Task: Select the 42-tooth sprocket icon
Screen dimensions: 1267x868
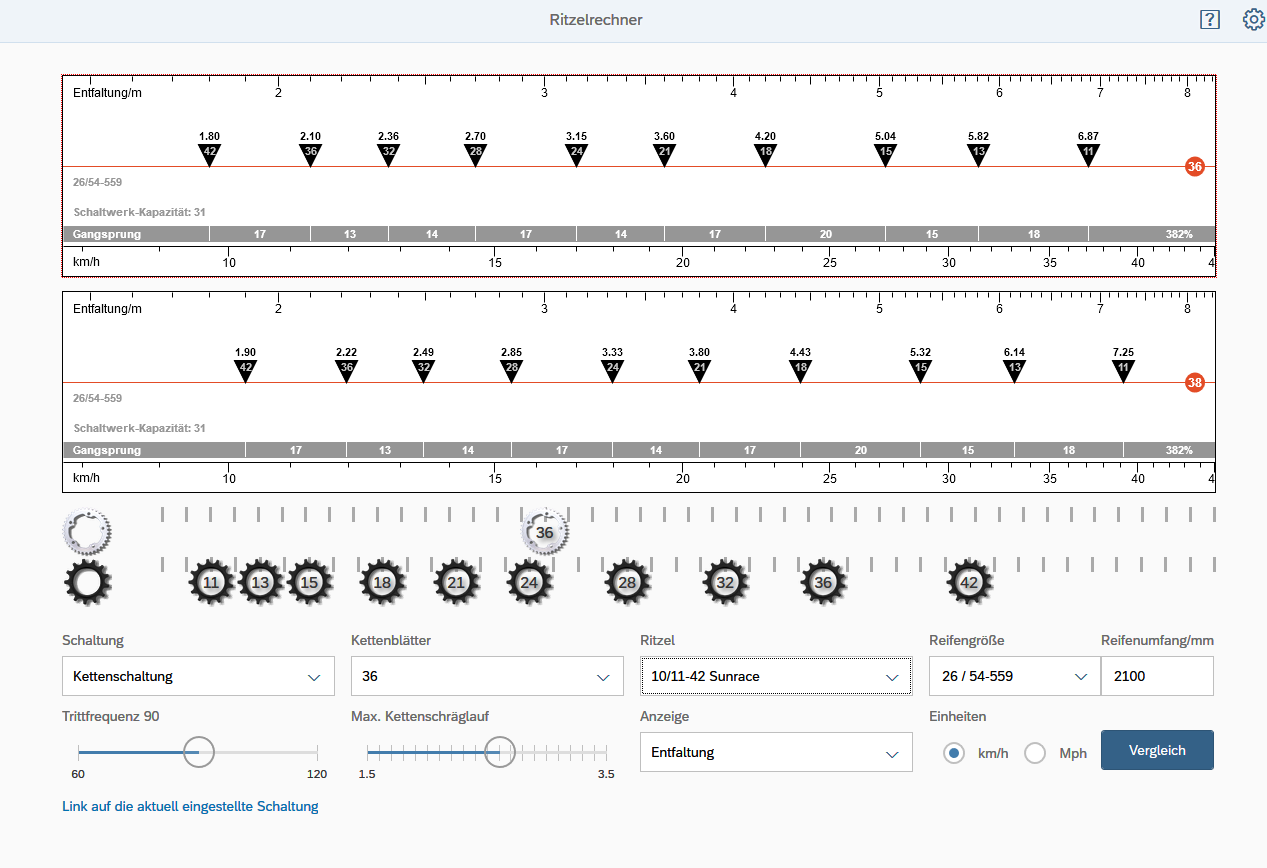Action: coord(969,582)
